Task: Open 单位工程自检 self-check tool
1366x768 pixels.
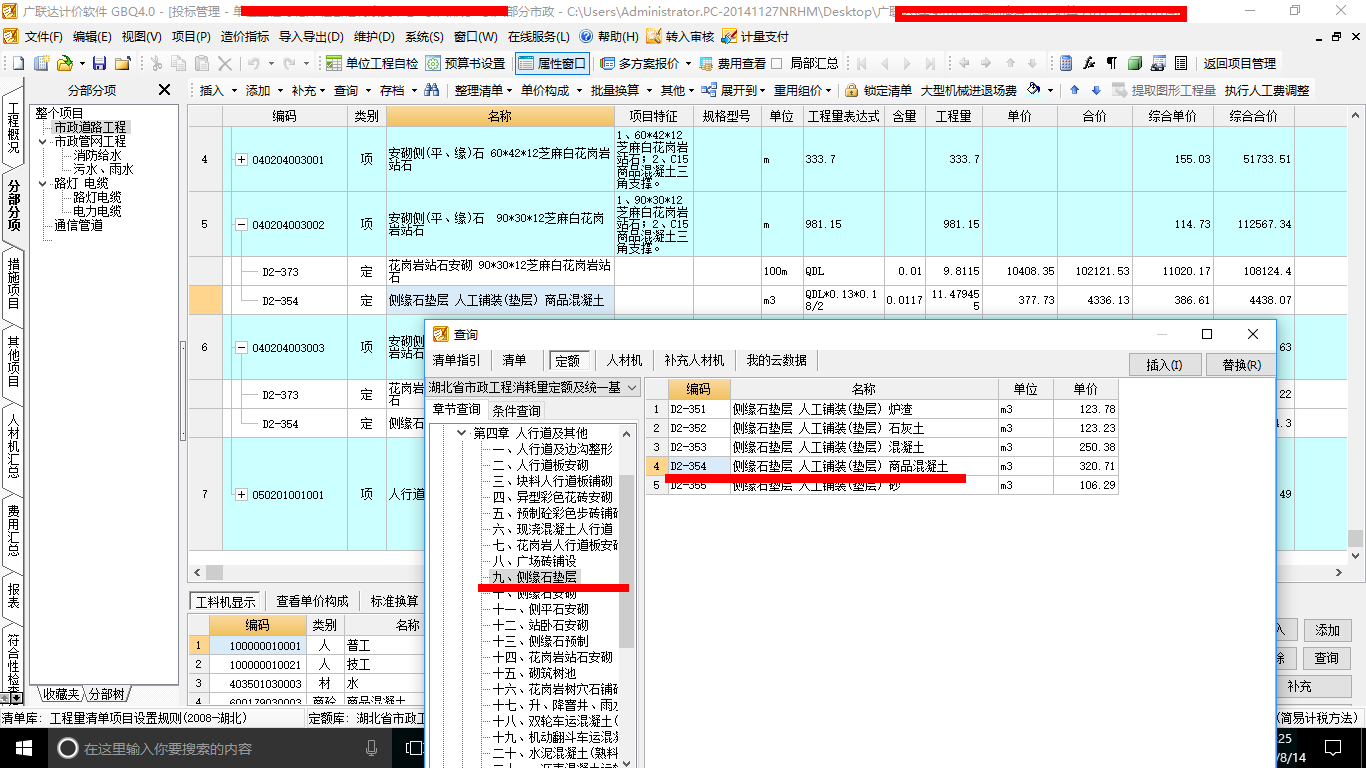Action: (x=372, y=63)
